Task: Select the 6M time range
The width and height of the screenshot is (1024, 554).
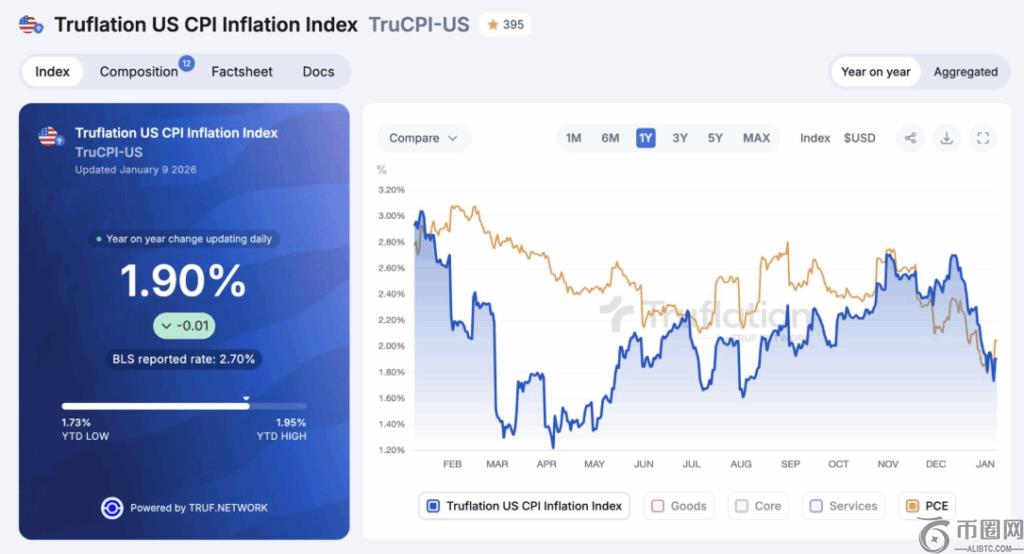Action: [610, 138]
